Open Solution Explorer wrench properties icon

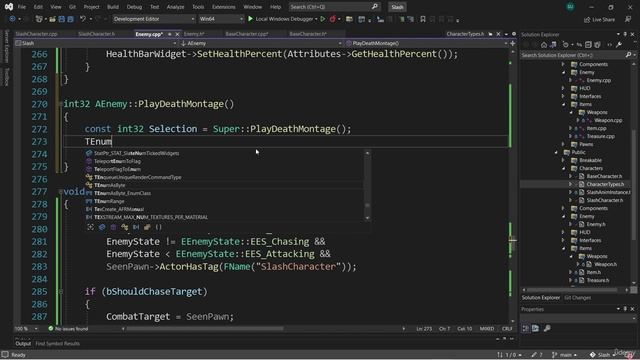(x=619, y=44)
